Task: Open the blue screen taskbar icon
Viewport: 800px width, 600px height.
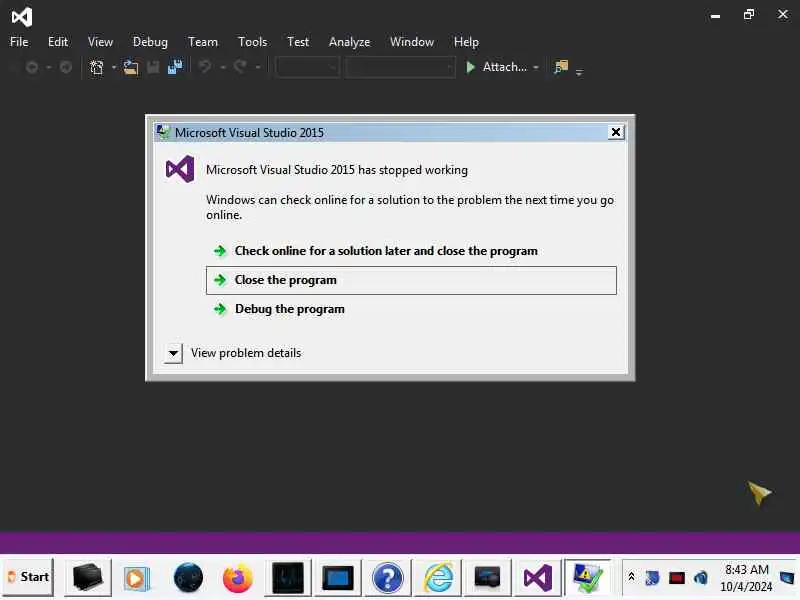Action: pyautogui.click(x=338, y=578)
